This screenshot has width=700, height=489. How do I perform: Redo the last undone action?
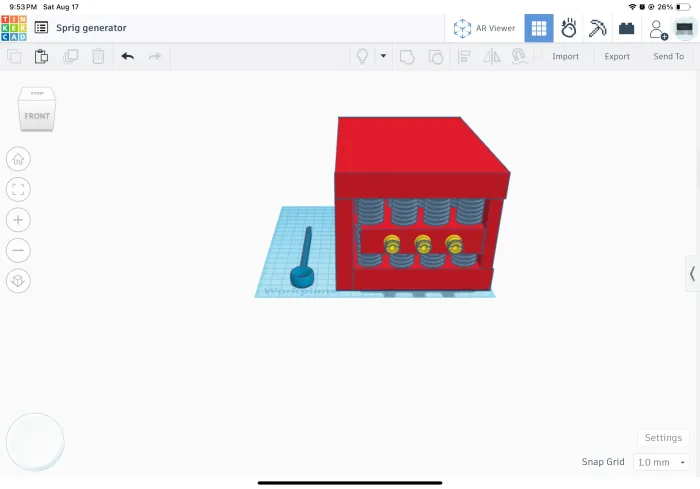click(155, 56)
